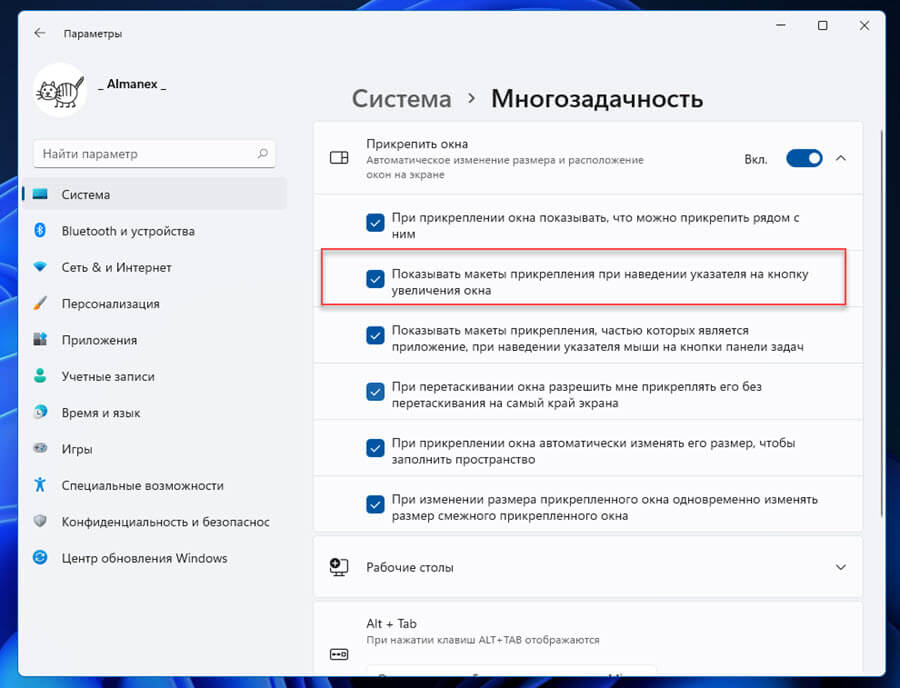
Task: Maximize the Параметры window
Action: click(823, 26)
